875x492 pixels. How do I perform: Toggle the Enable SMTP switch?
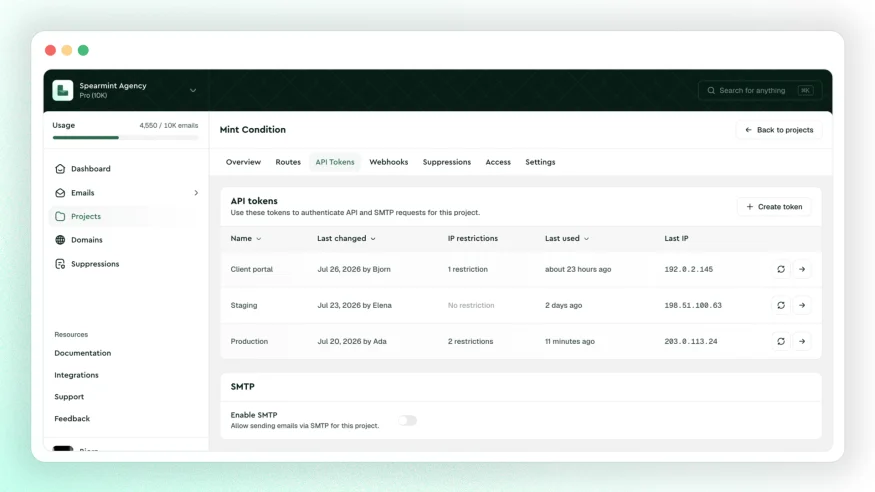407,421
